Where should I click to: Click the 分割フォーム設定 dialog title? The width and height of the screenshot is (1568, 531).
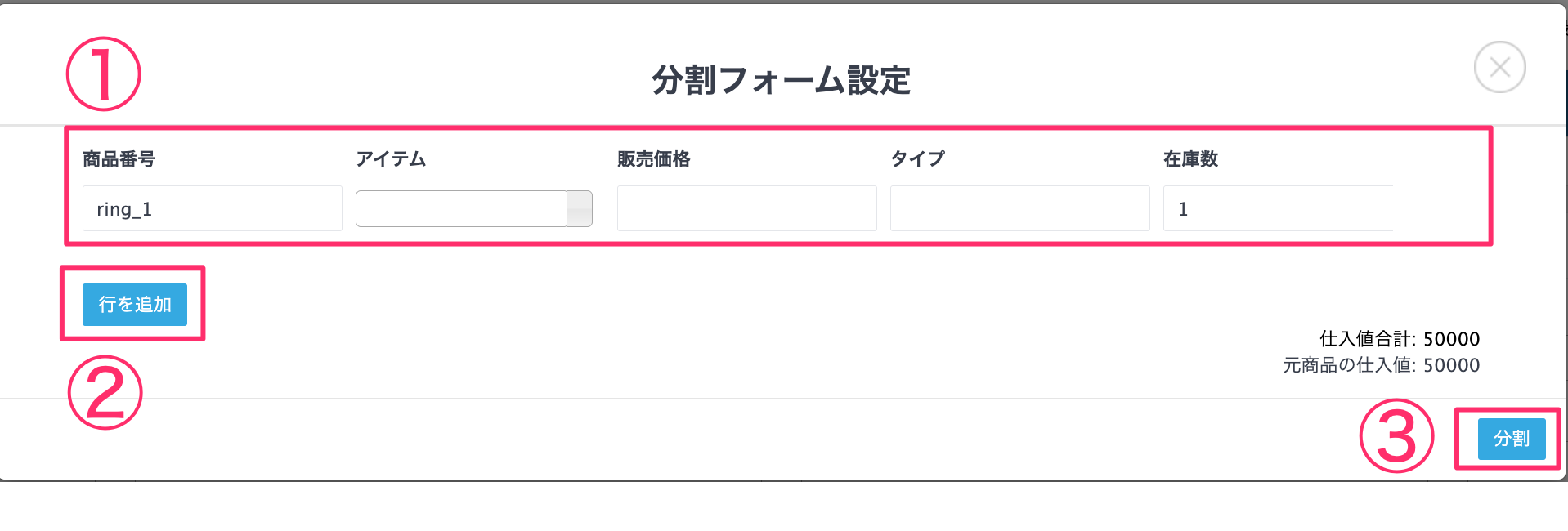tap(781, 80)
